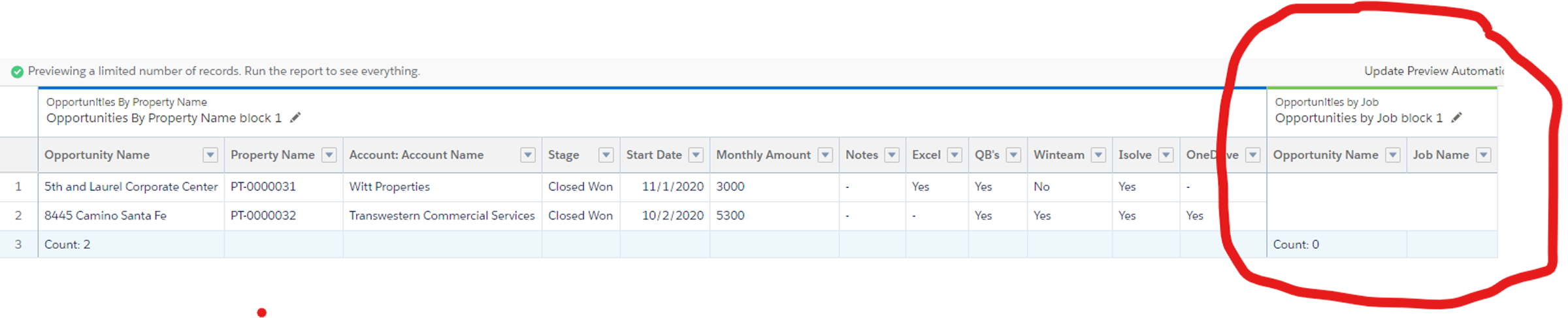This screenshot has width=1568, height=318.
Task: Open Monthly Amount column dropdown
Action: (x=826, y=155)
